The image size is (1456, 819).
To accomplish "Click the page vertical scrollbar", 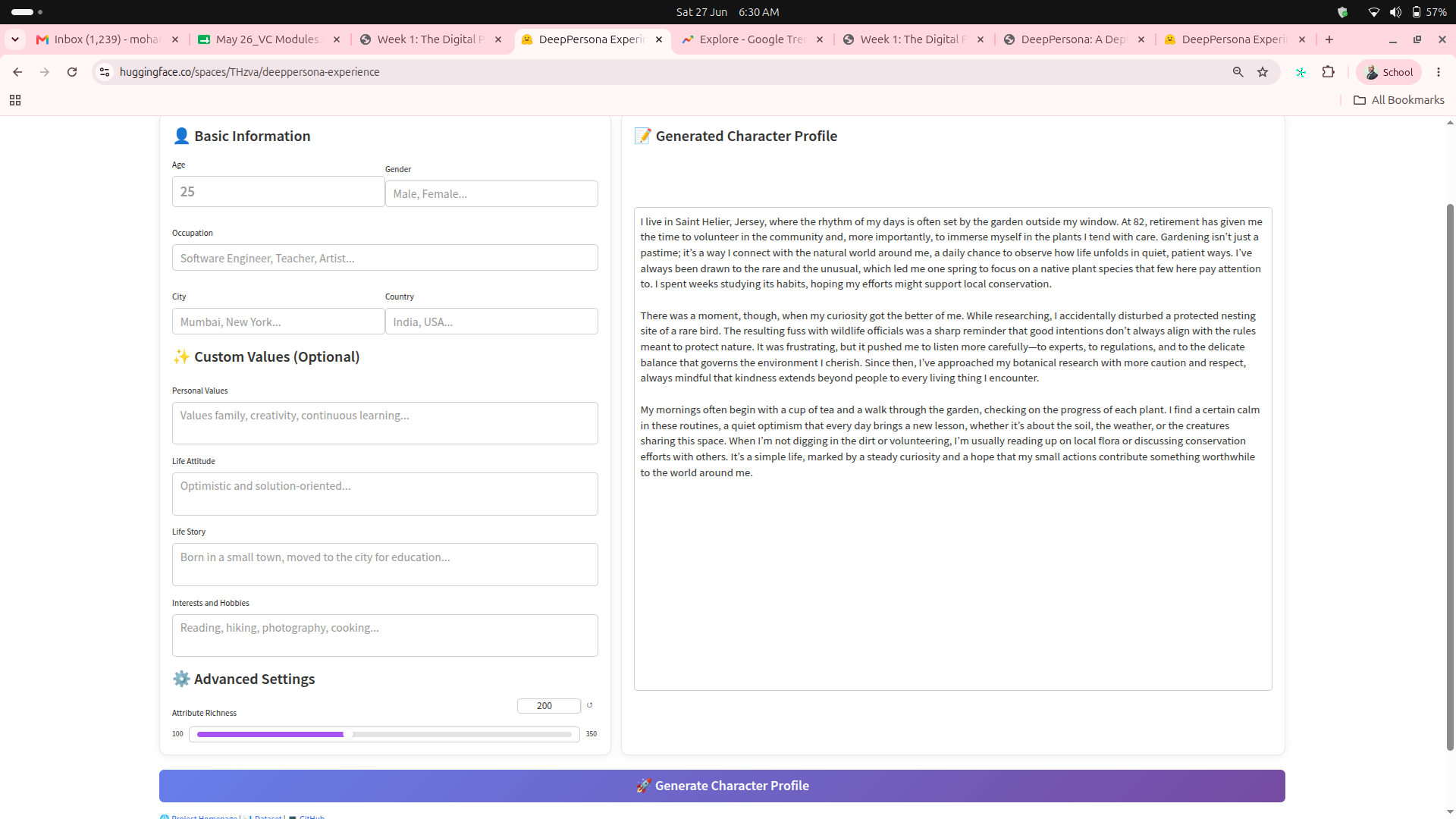I will pyautogui.click(x=1450, y=476).
